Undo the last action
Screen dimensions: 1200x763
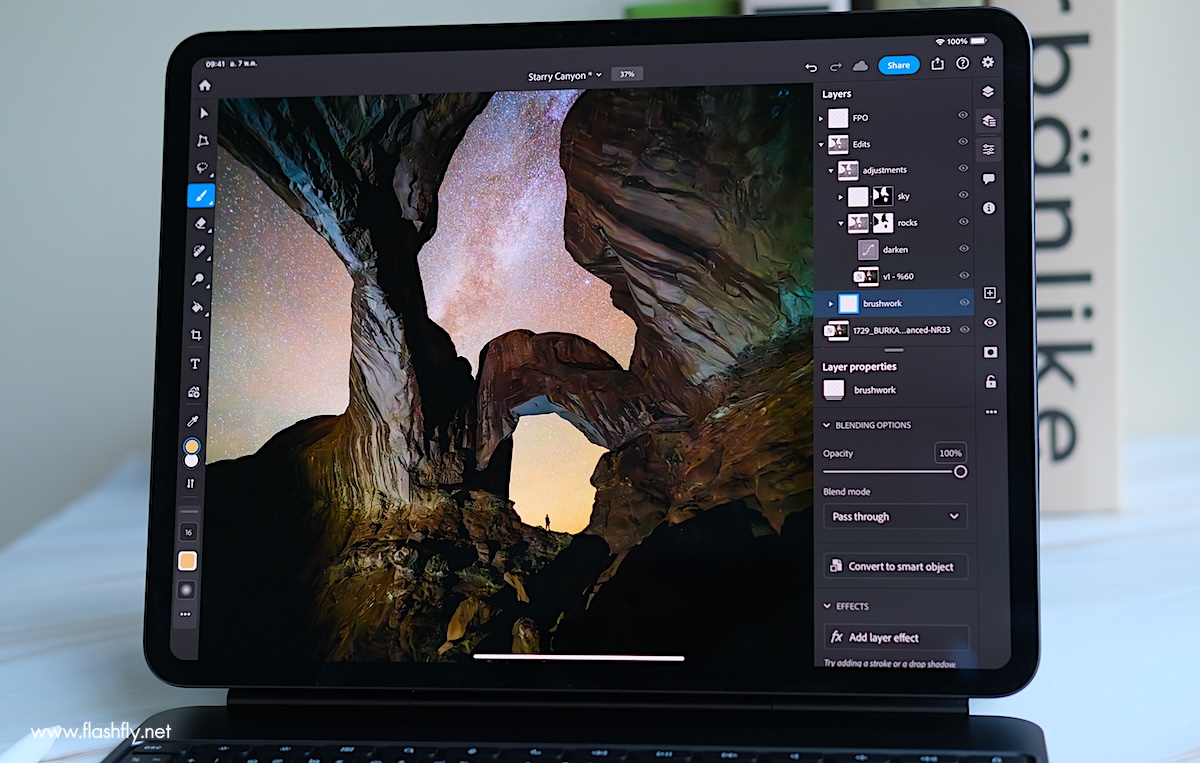(811, 66)
